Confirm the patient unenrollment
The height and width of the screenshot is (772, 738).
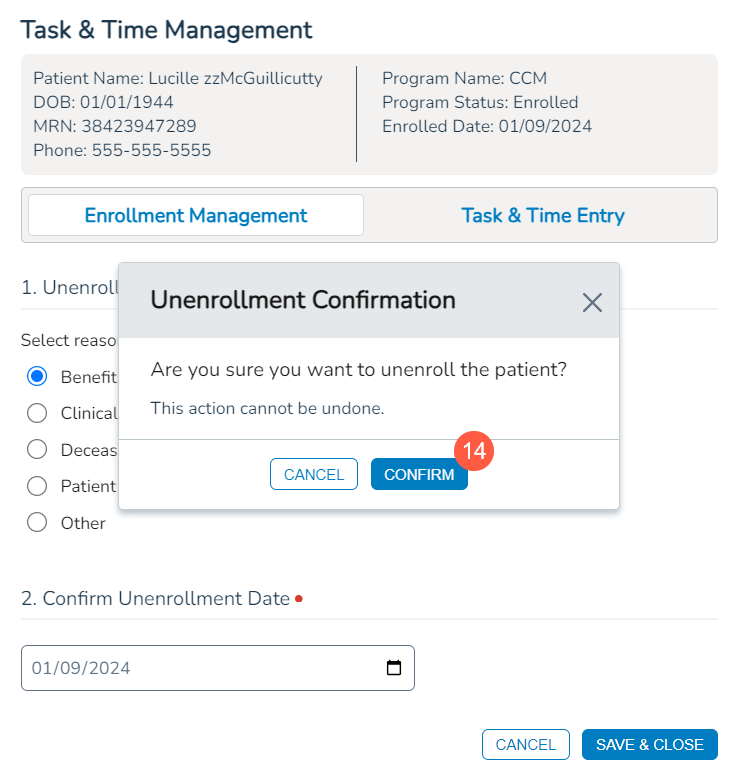[x=419, y=475]
